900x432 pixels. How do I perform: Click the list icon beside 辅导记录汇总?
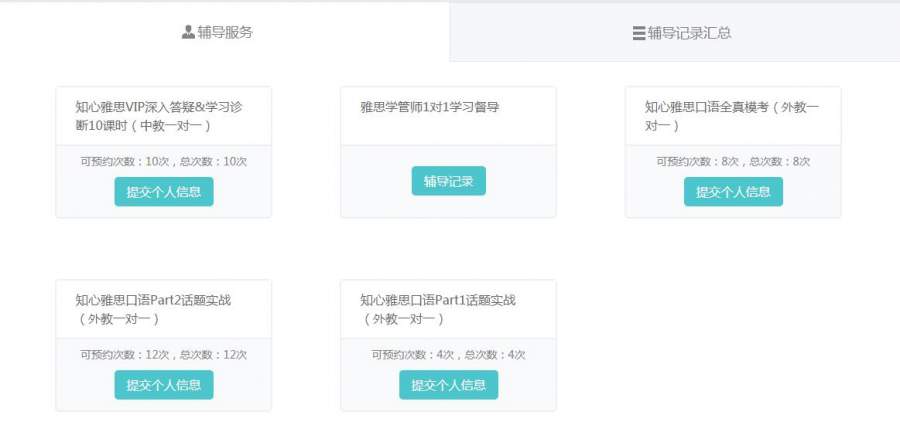pos(639,33)
